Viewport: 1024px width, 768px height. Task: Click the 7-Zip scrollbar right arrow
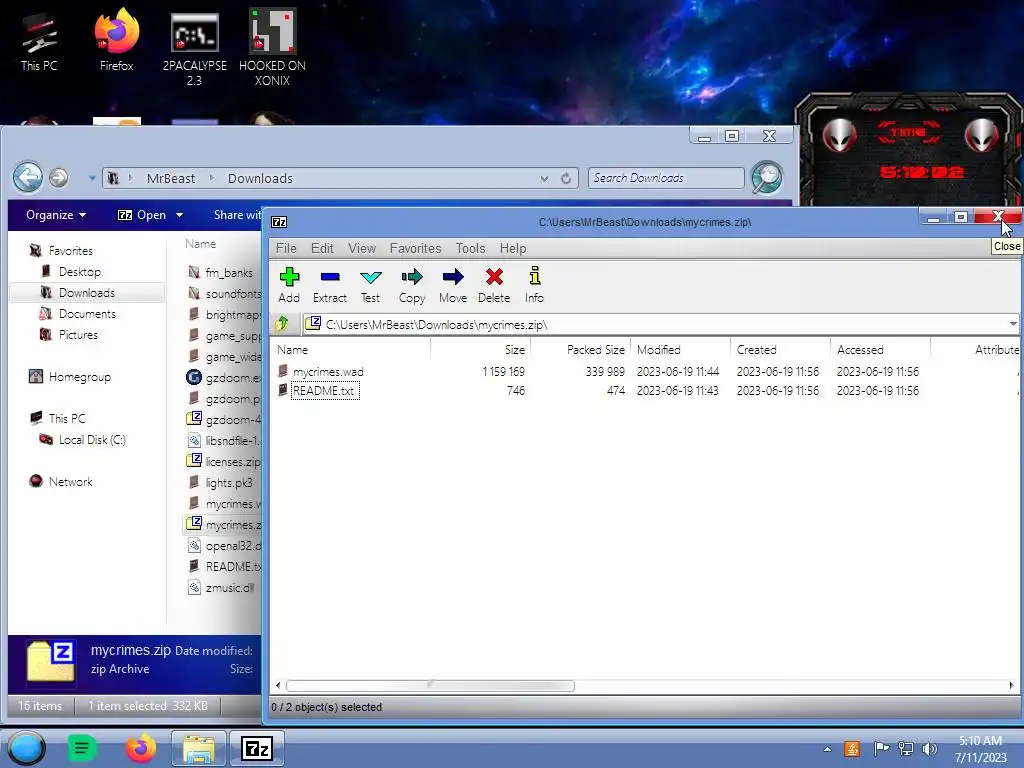coord(1011,685)
